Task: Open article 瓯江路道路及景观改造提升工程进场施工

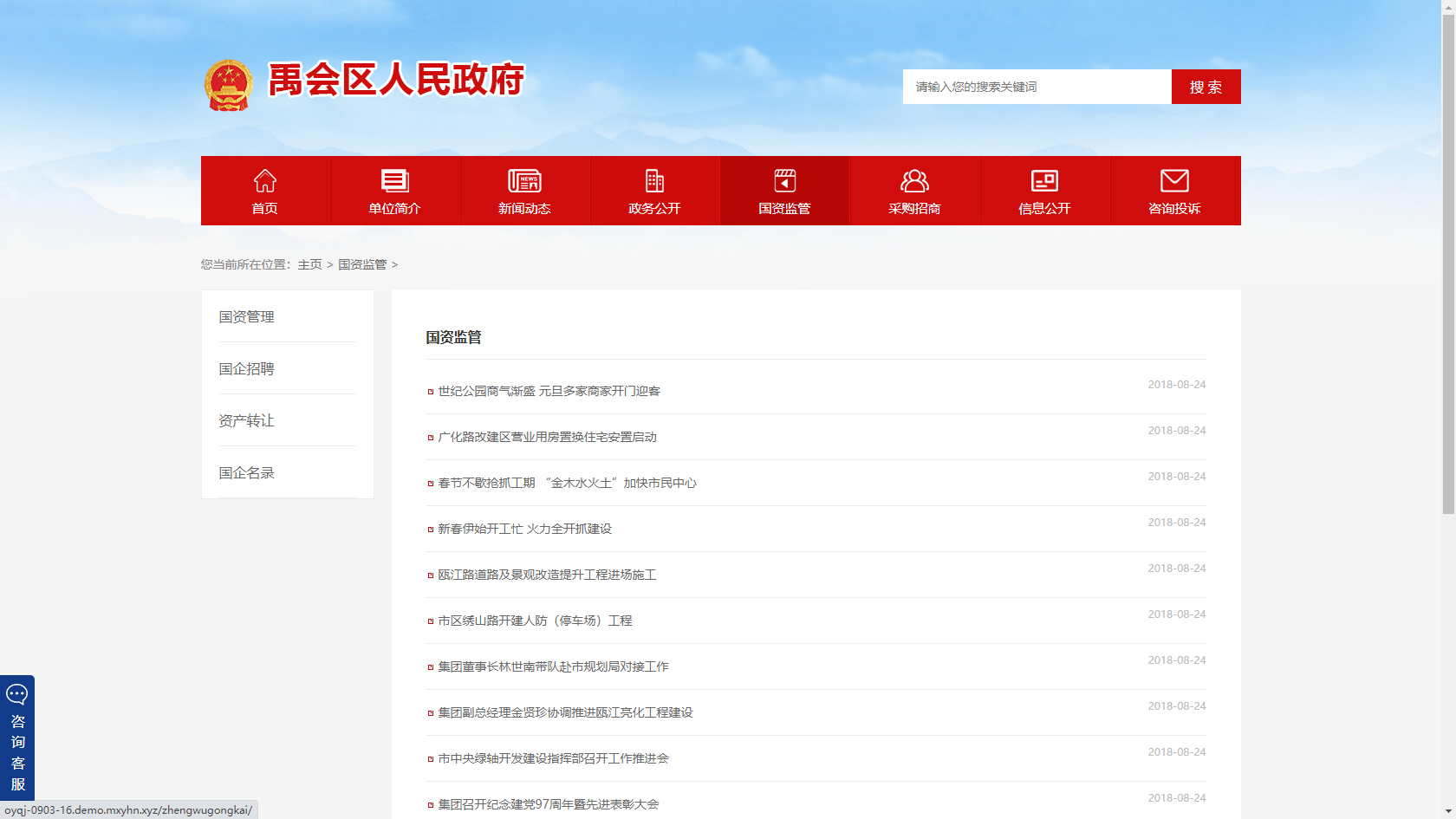Action: (547, 575)
